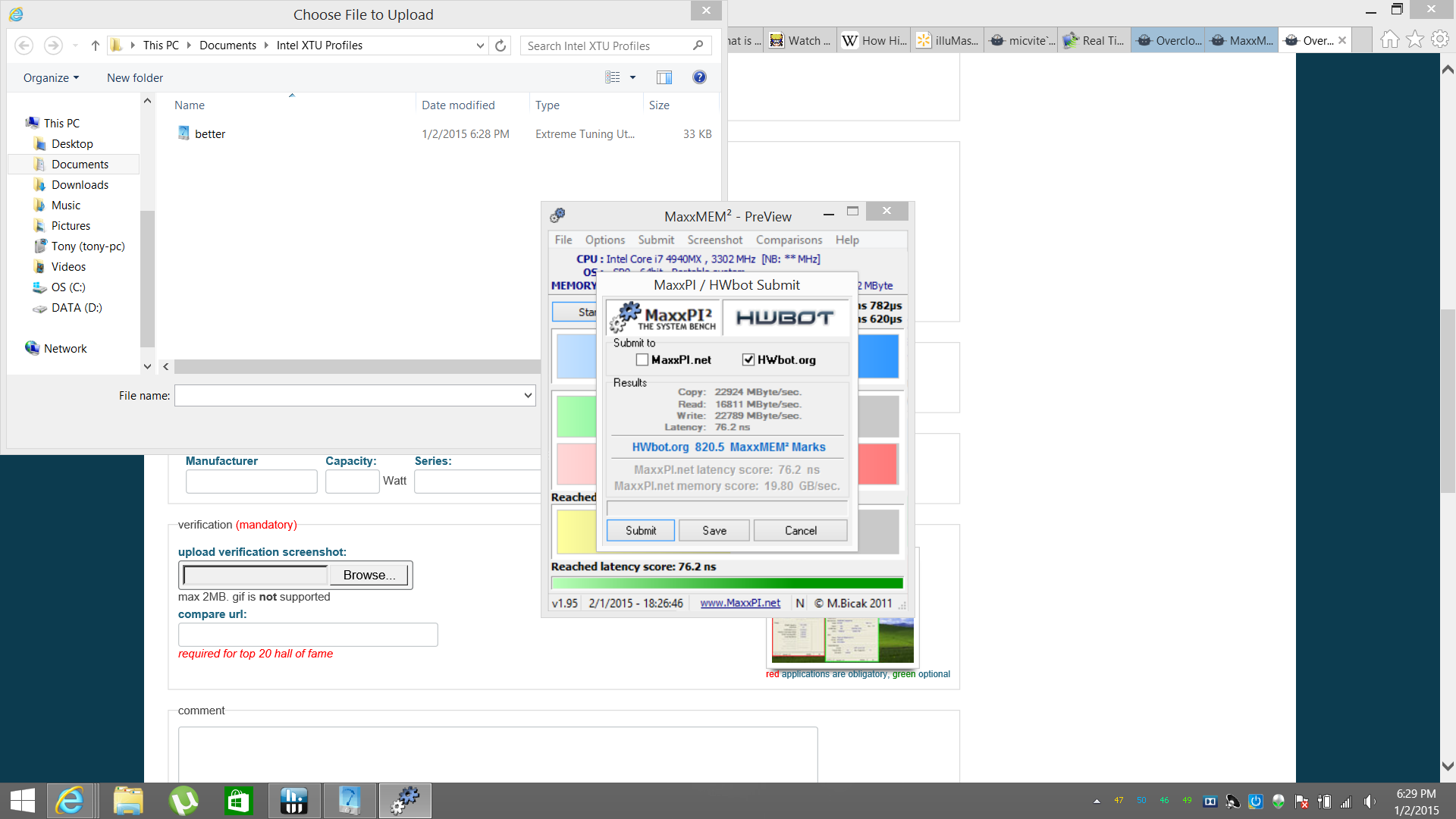The width and height of the screenshot is (1456, 819).
Task: Open Internet Explorer tools gear
Action: tap(1440, 39)
